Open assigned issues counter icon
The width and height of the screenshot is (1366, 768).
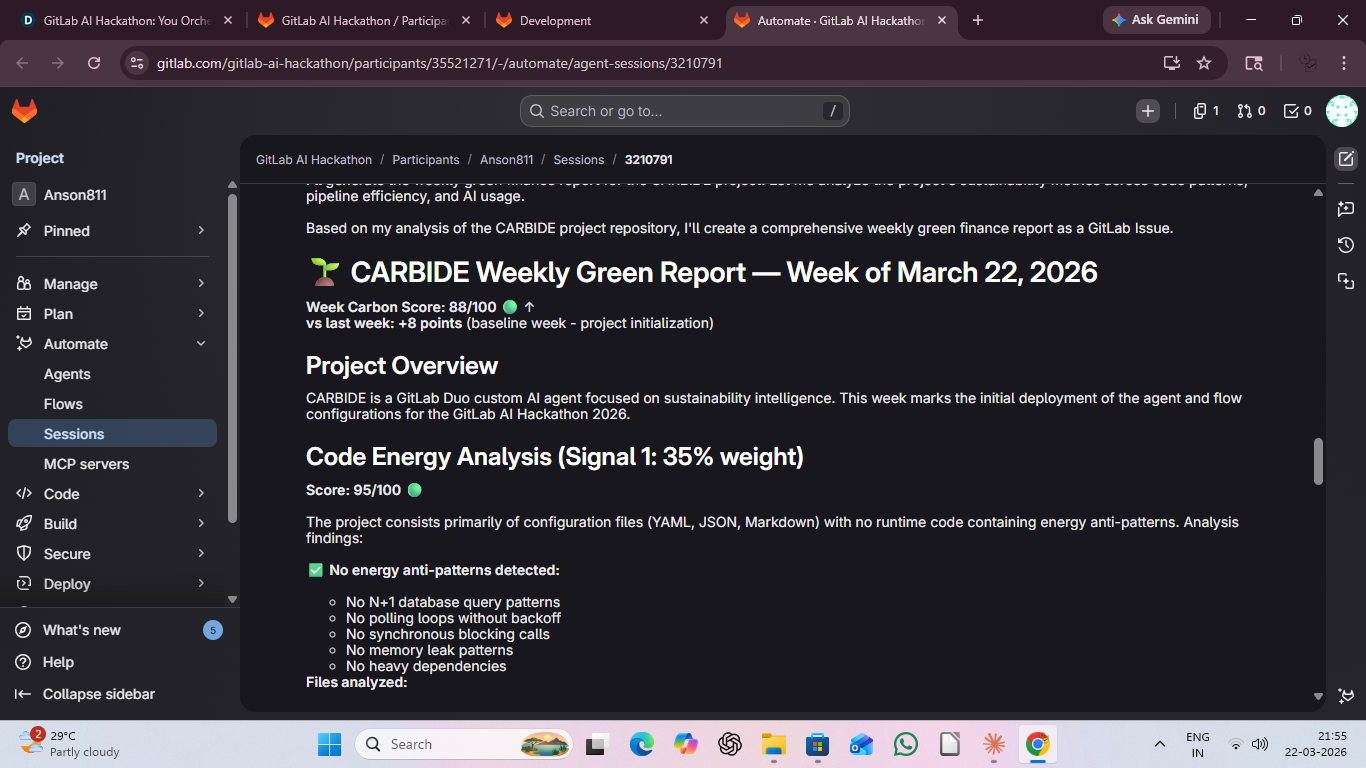click(1206, 111)
